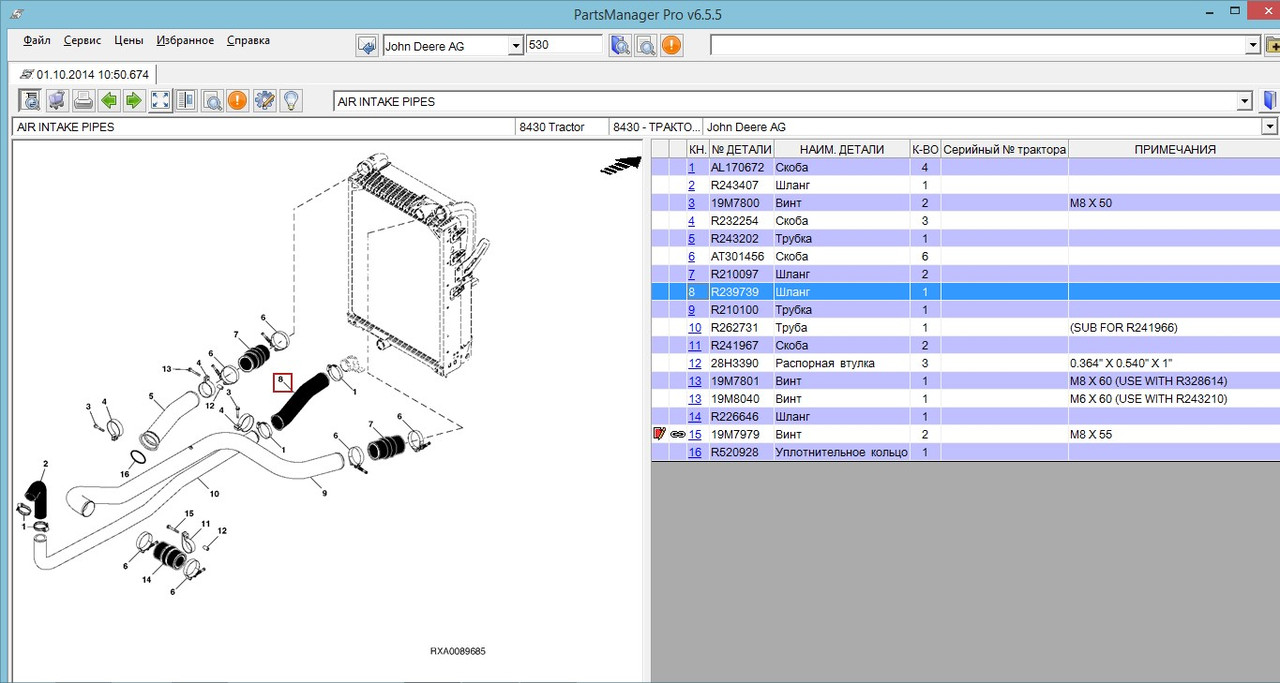Click the 530 search input field

564,45
